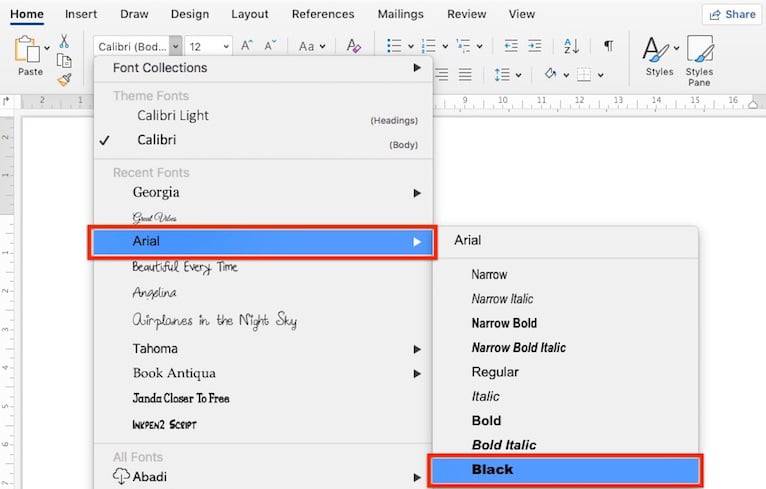Open the line spacing dropdown arrow
The height and width of the screenshot is (489, 766).
point(518,75)
